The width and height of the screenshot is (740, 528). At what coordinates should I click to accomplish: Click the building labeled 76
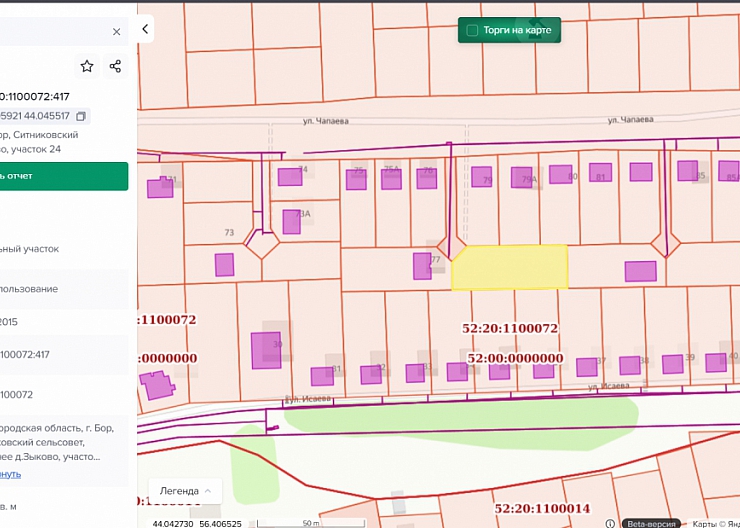click(x=427, y=179)
